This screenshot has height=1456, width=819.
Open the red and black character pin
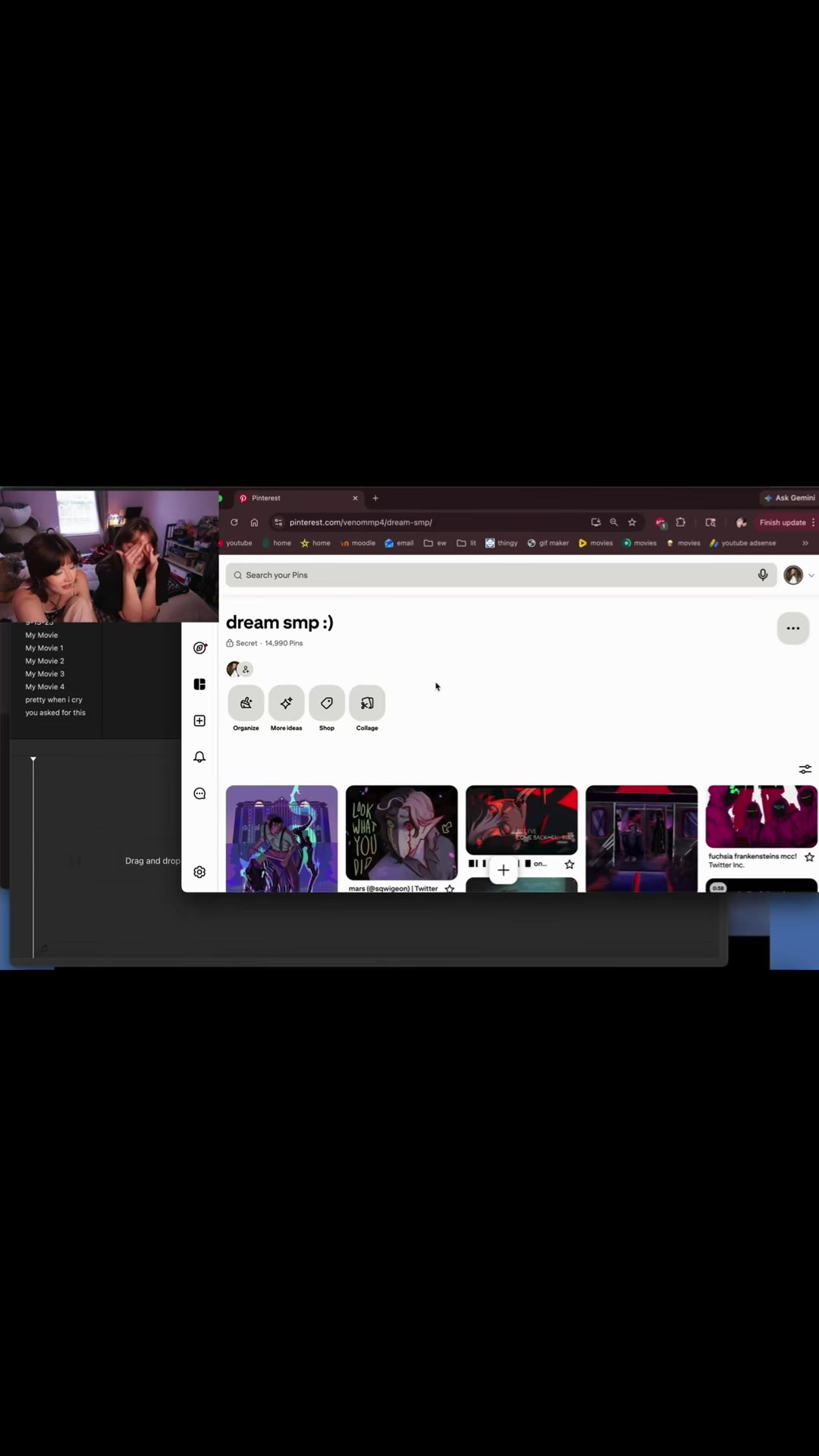(522, 820)
